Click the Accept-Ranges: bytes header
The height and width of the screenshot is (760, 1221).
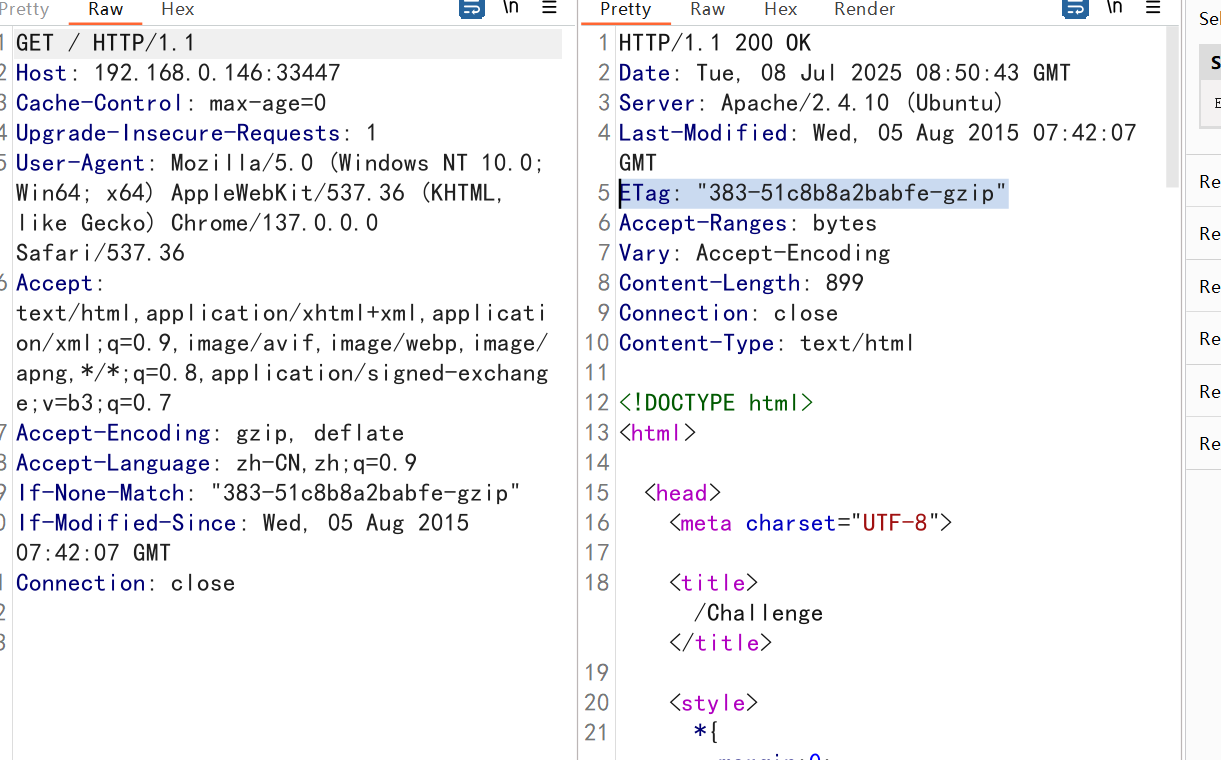[x=748, y=223]
